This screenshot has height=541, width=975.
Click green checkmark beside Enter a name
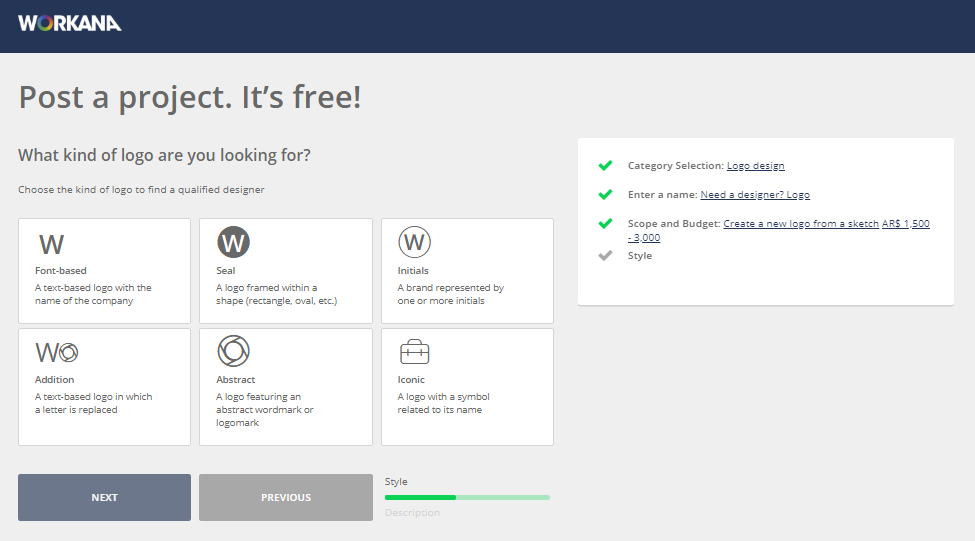tap(604, 195)
